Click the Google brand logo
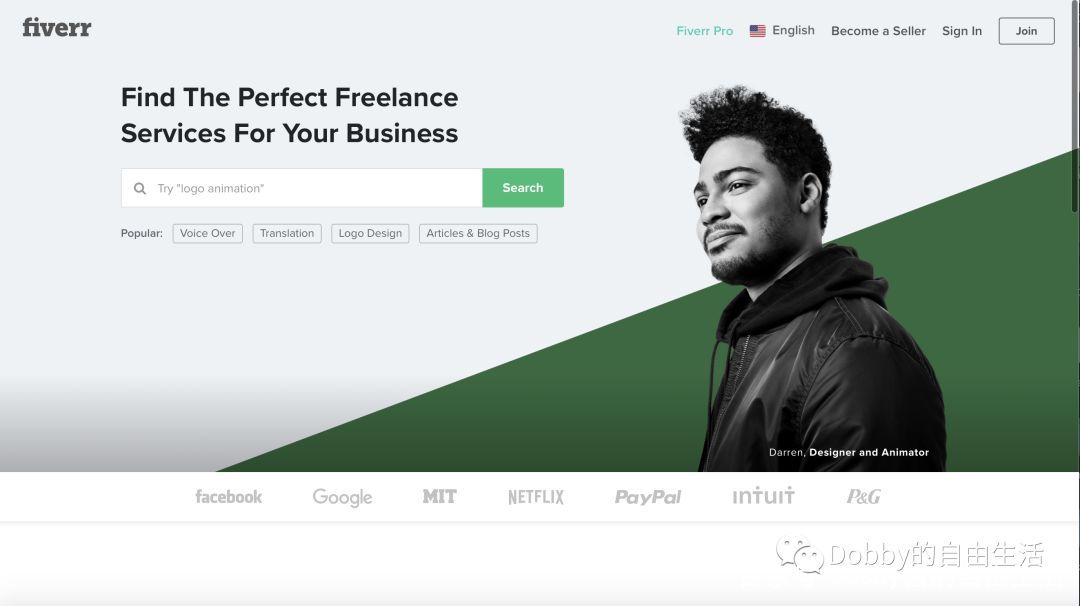 coord(342,497)
